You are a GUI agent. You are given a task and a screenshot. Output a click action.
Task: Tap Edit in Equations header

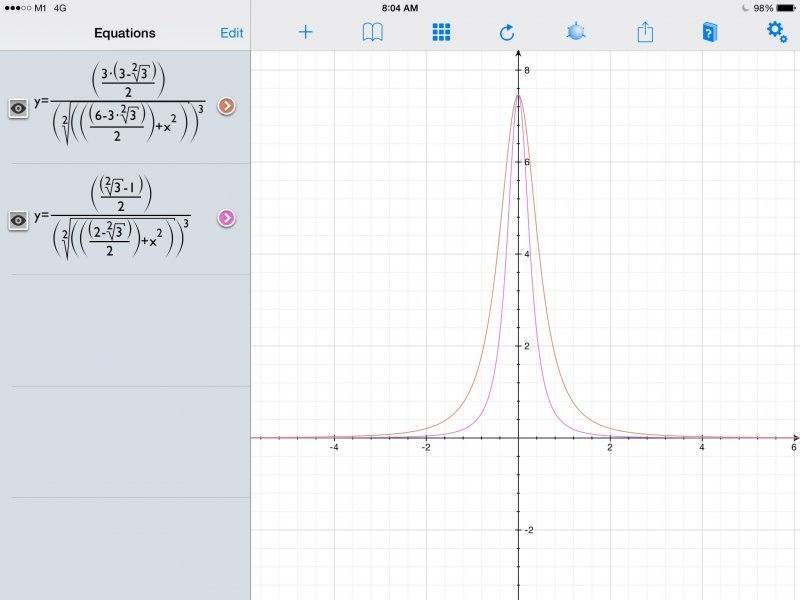point(231,33)
